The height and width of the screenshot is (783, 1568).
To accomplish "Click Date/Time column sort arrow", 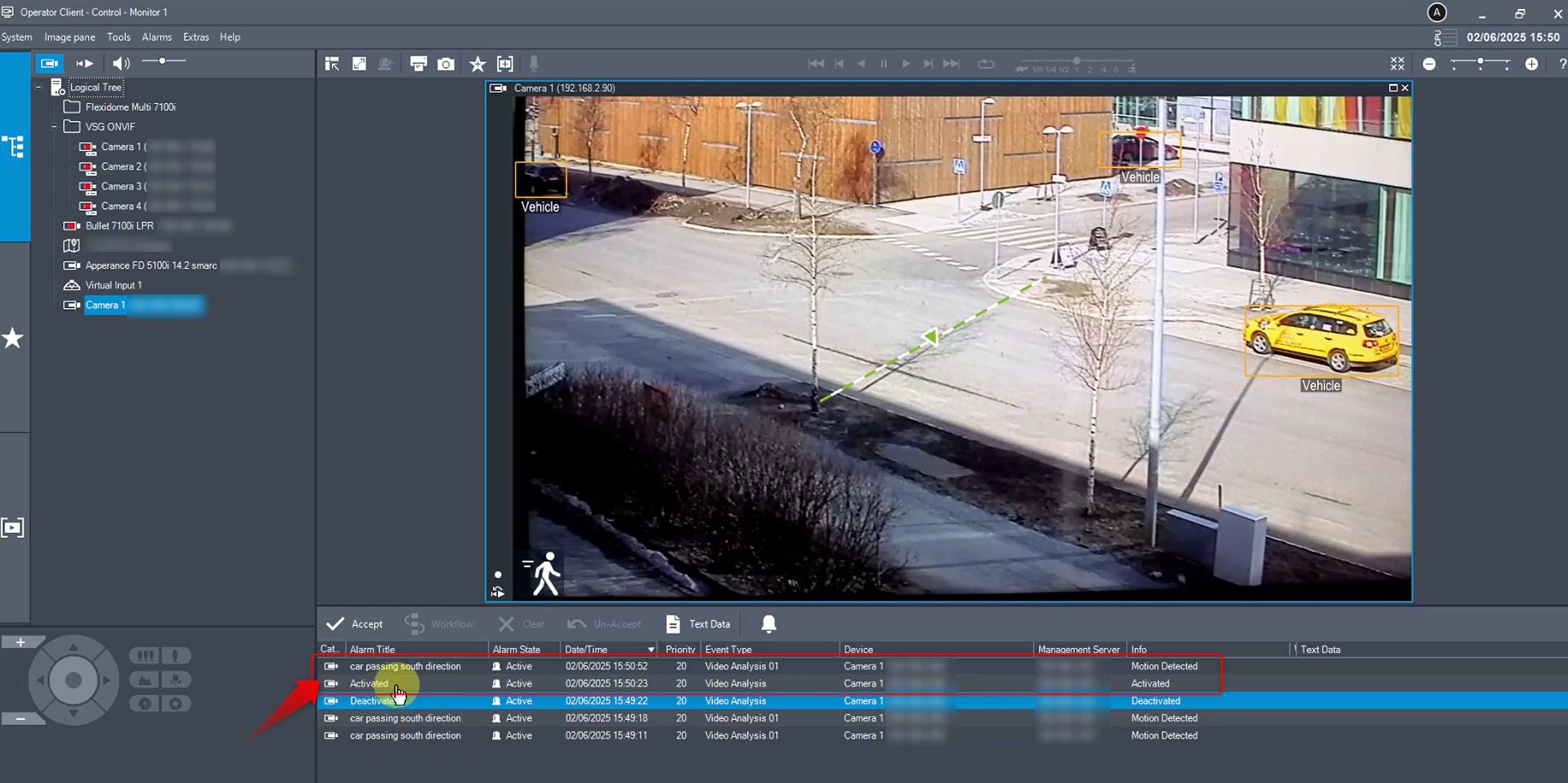I will (x=651, y=650).
